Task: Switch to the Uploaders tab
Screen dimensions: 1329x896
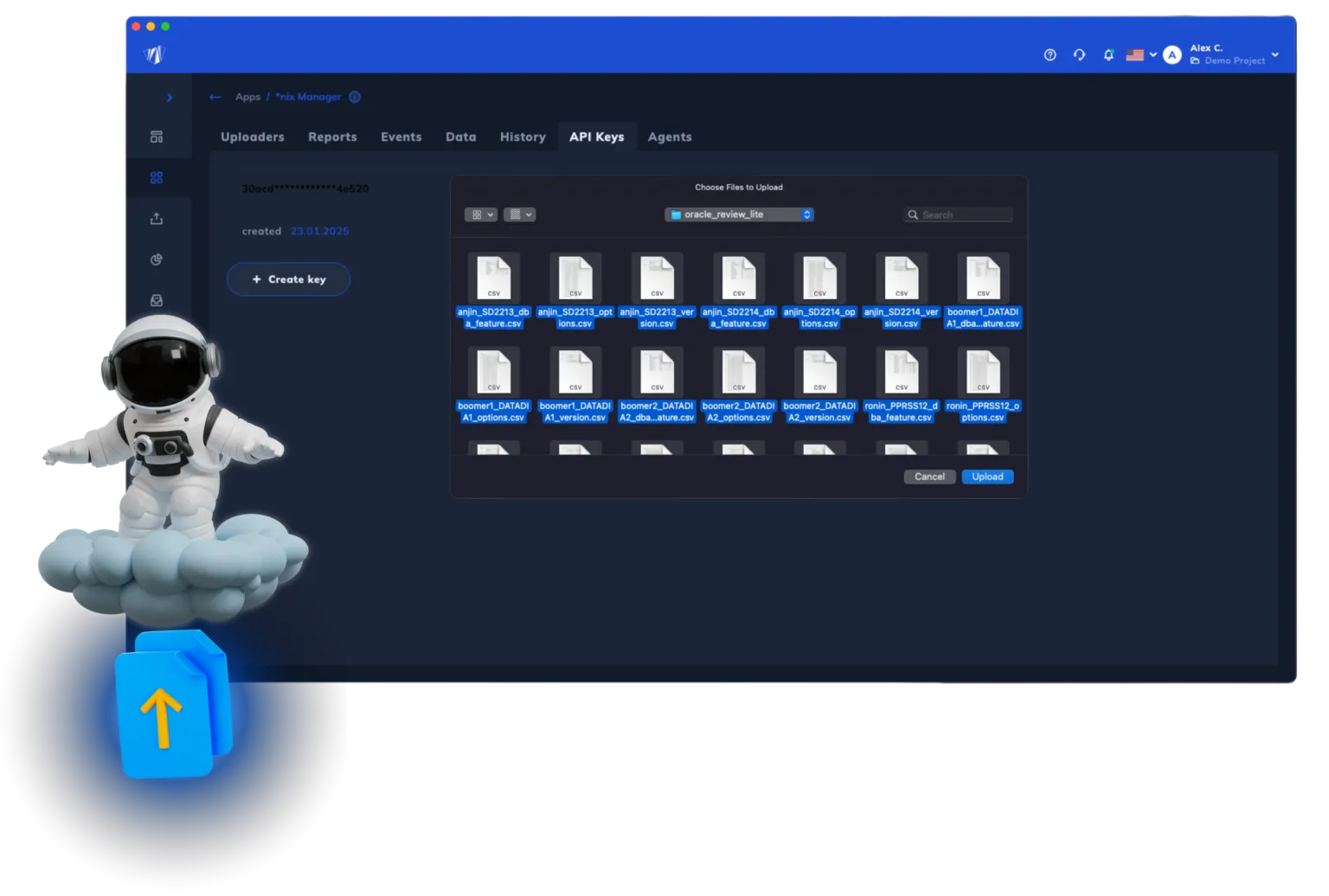Action: point(253,137)
